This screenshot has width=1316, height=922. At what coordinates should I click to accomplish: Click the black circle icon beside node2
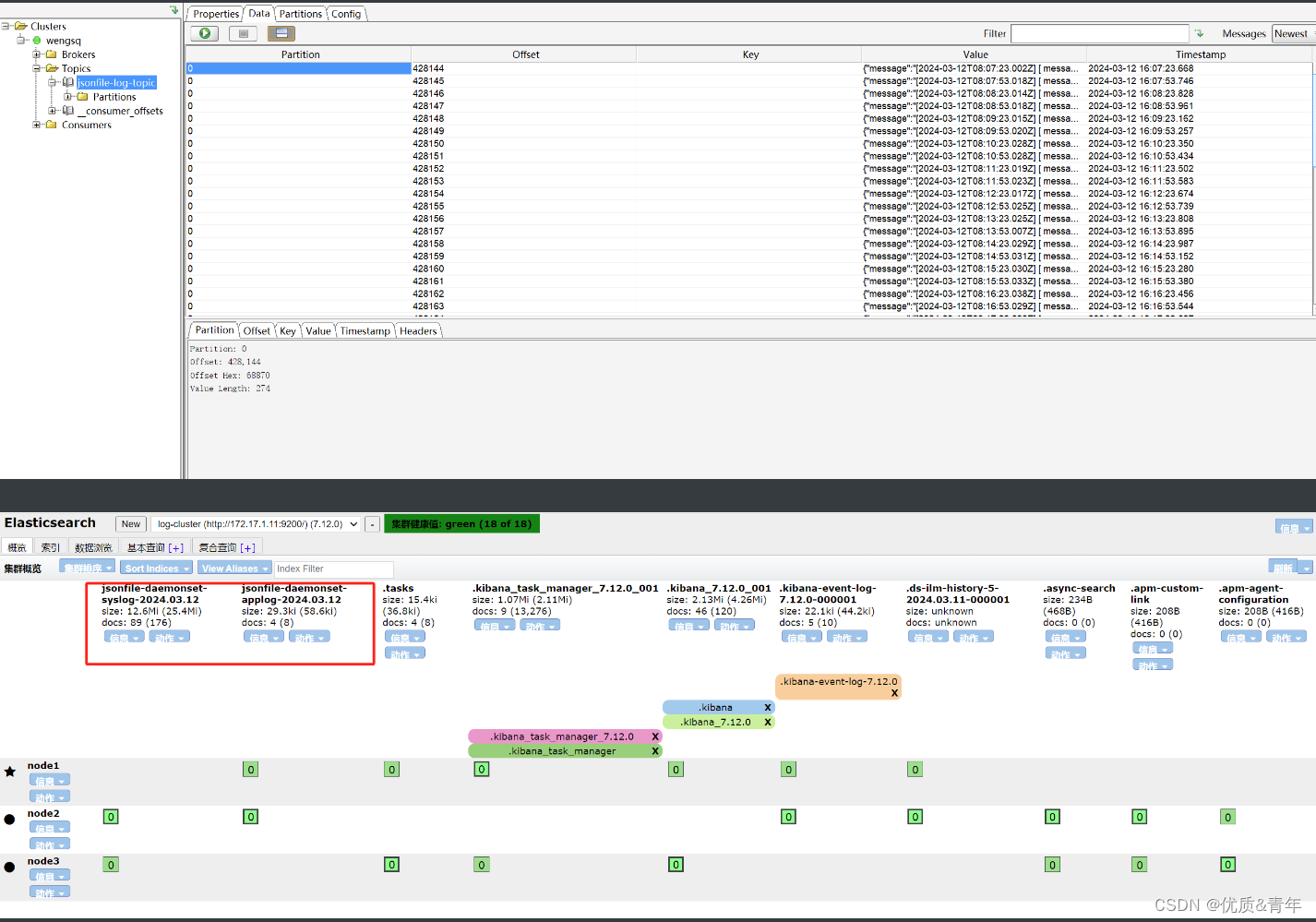[x=10, y=820]
